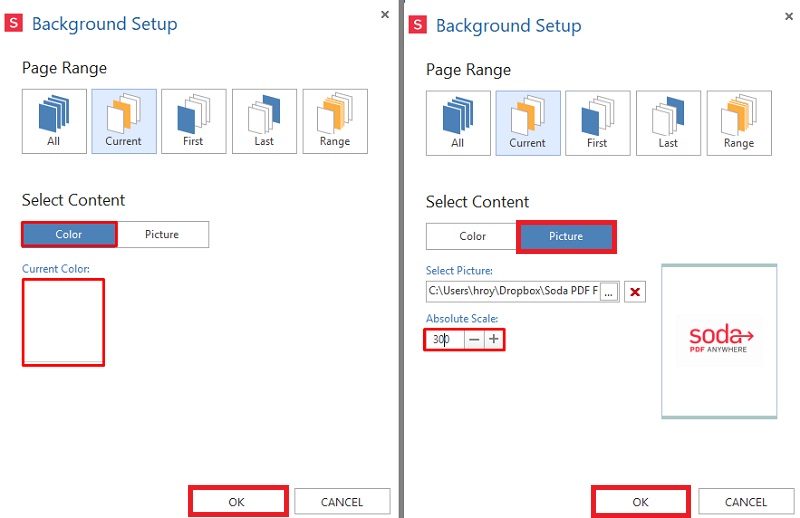Open the Current Color swatch picker
The image size is (800, 518).
pos(63,322)
